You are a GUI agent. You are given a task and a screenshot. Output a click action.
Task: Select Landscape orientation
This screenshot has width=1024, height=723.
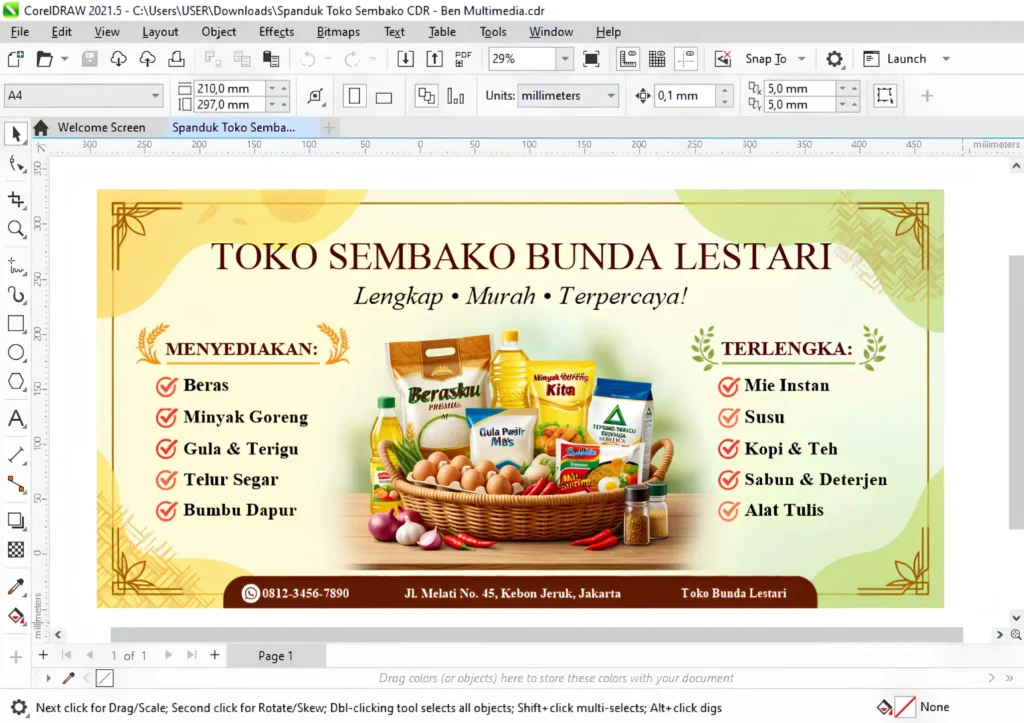click(x=384, y=96)
